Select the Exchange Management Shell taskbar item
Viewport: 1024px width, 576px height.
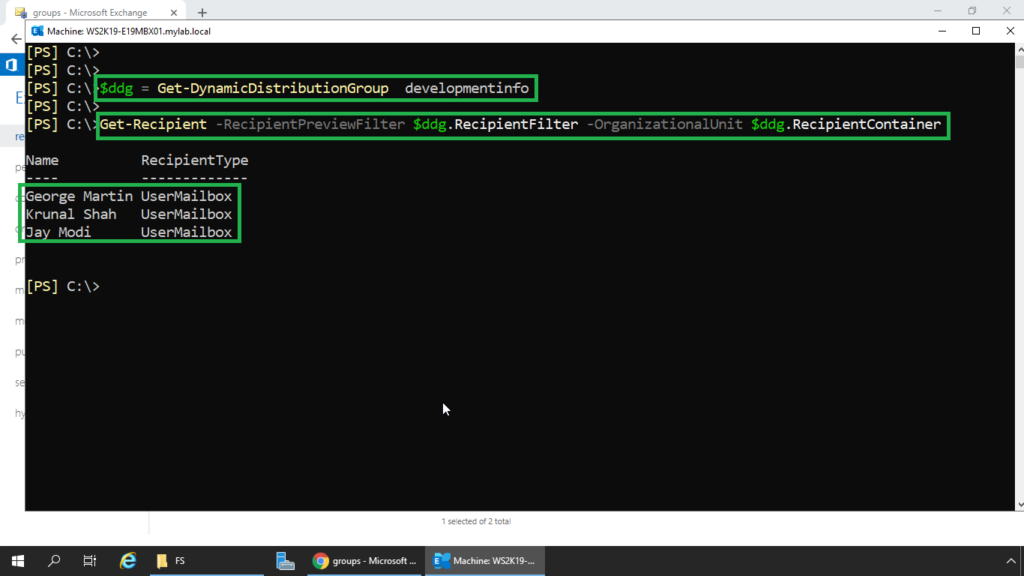[485, 561]
